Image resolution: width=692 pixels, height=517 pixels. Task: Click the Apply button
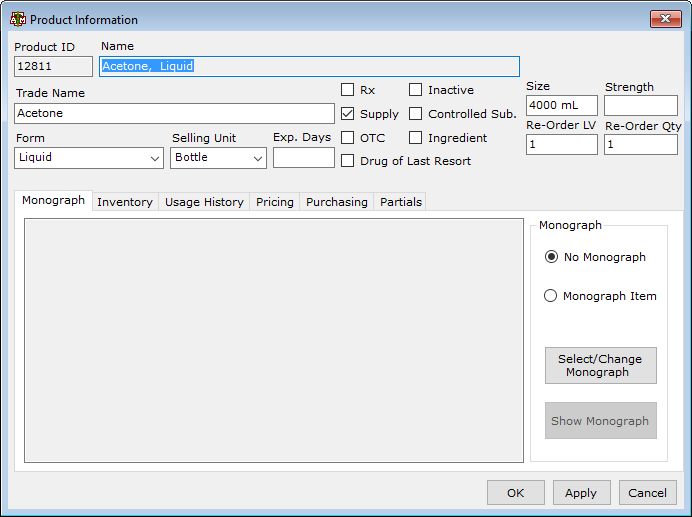pyautogui.click(x=581, y=493)
